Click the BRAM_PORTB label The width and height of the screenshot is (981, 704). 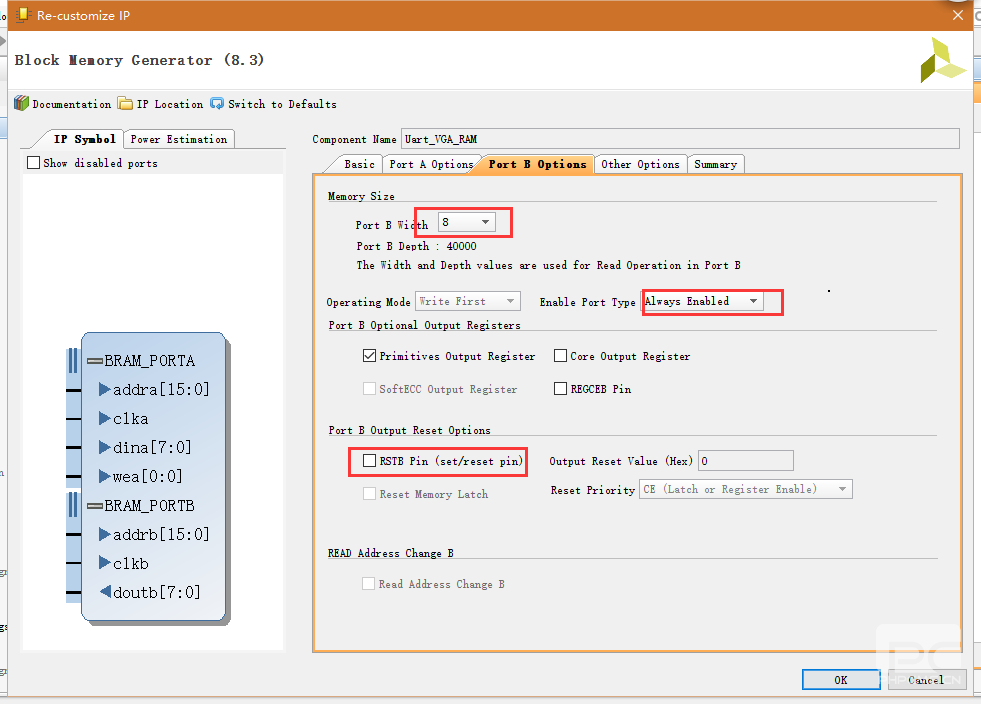point(150,506)
